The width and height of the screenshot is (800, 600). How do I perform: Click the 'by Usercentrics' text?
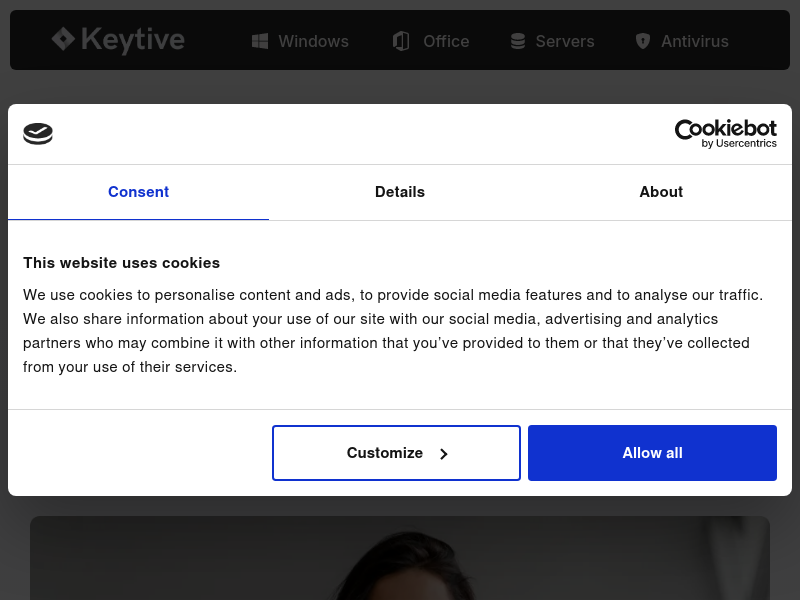coord(739,143)
